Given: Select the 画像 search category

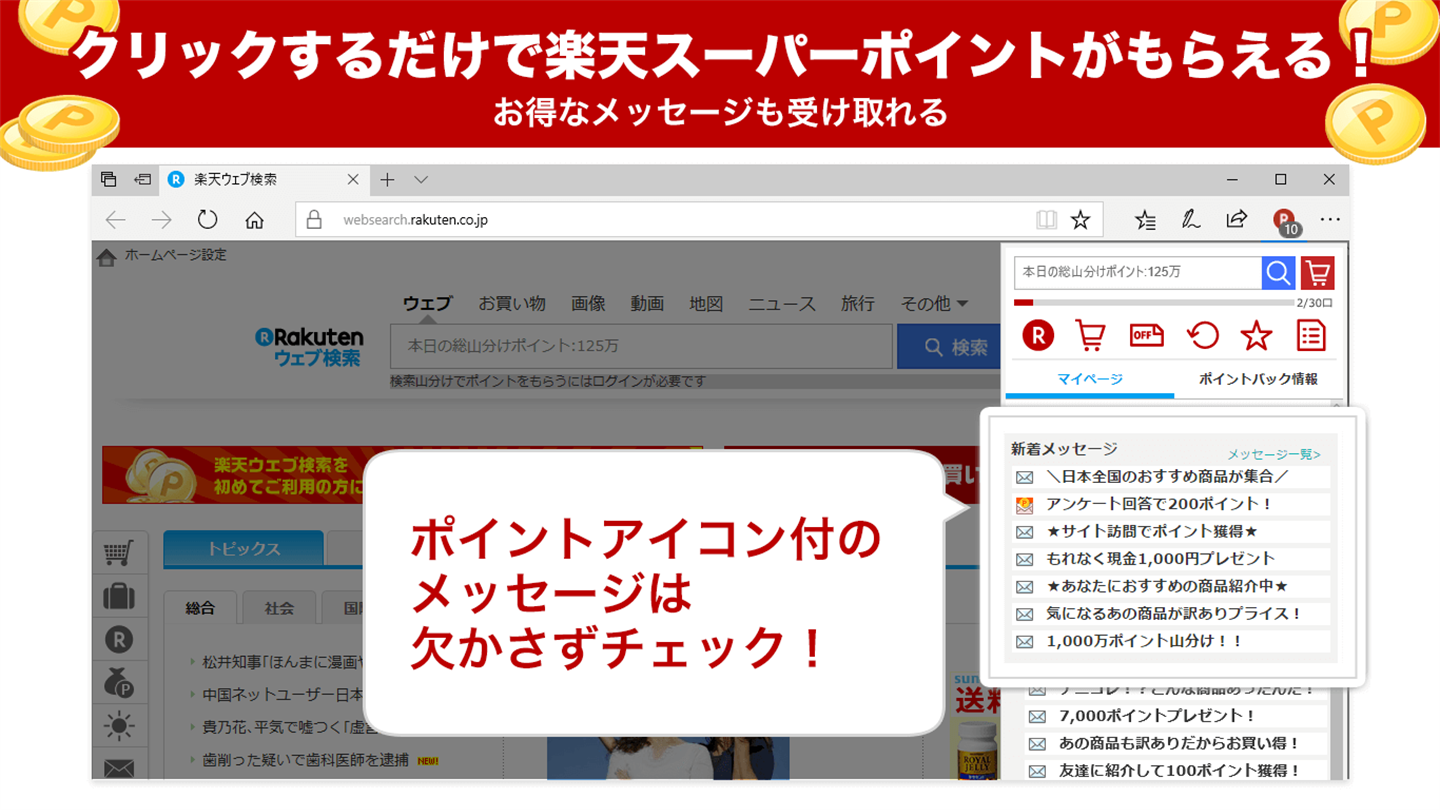Looking at the screenshot, I should pyautogui.click(x=588, y=303).
